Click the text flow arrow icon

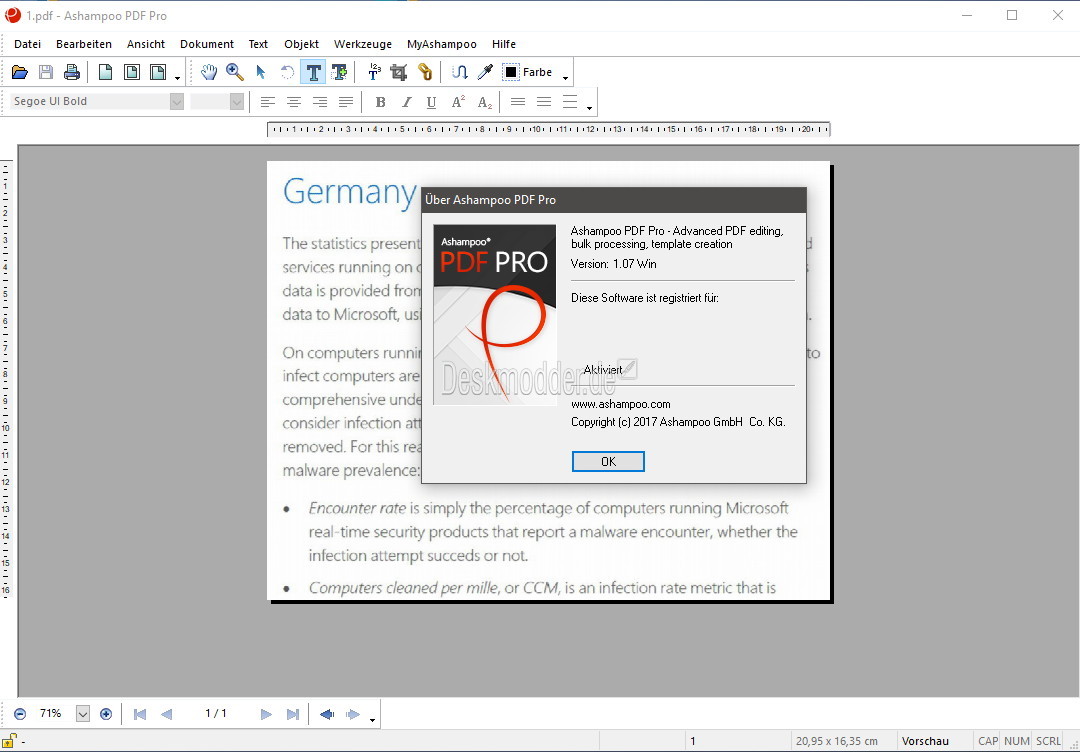pos(459,72)
